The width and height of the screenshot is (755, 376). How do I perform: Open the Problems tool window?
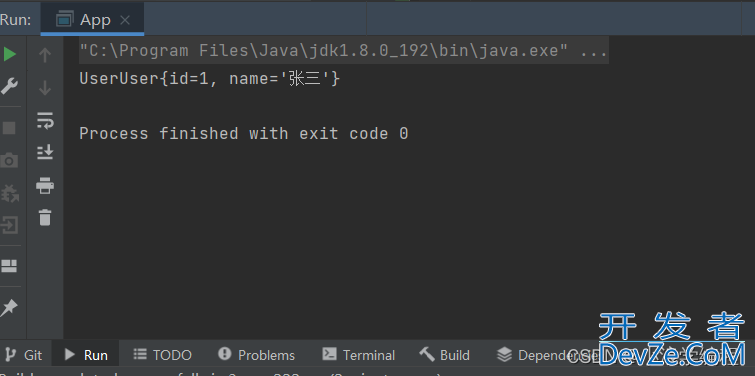[256, 355]
